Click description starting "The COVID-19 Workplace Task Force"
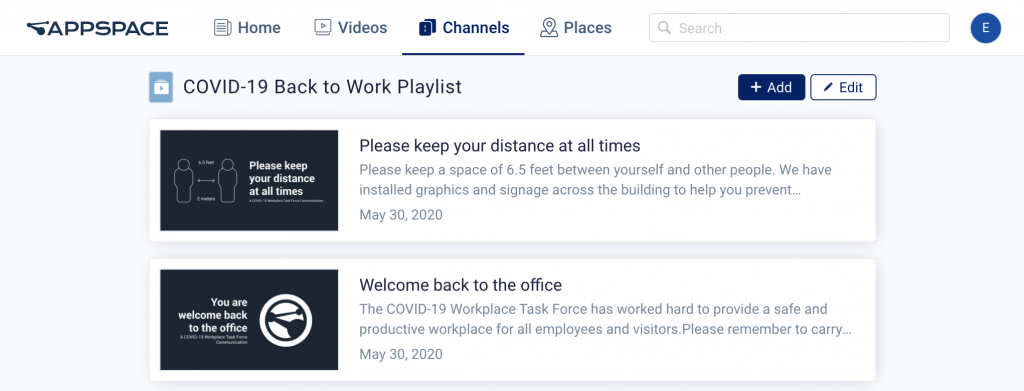 tap(605, 319)
